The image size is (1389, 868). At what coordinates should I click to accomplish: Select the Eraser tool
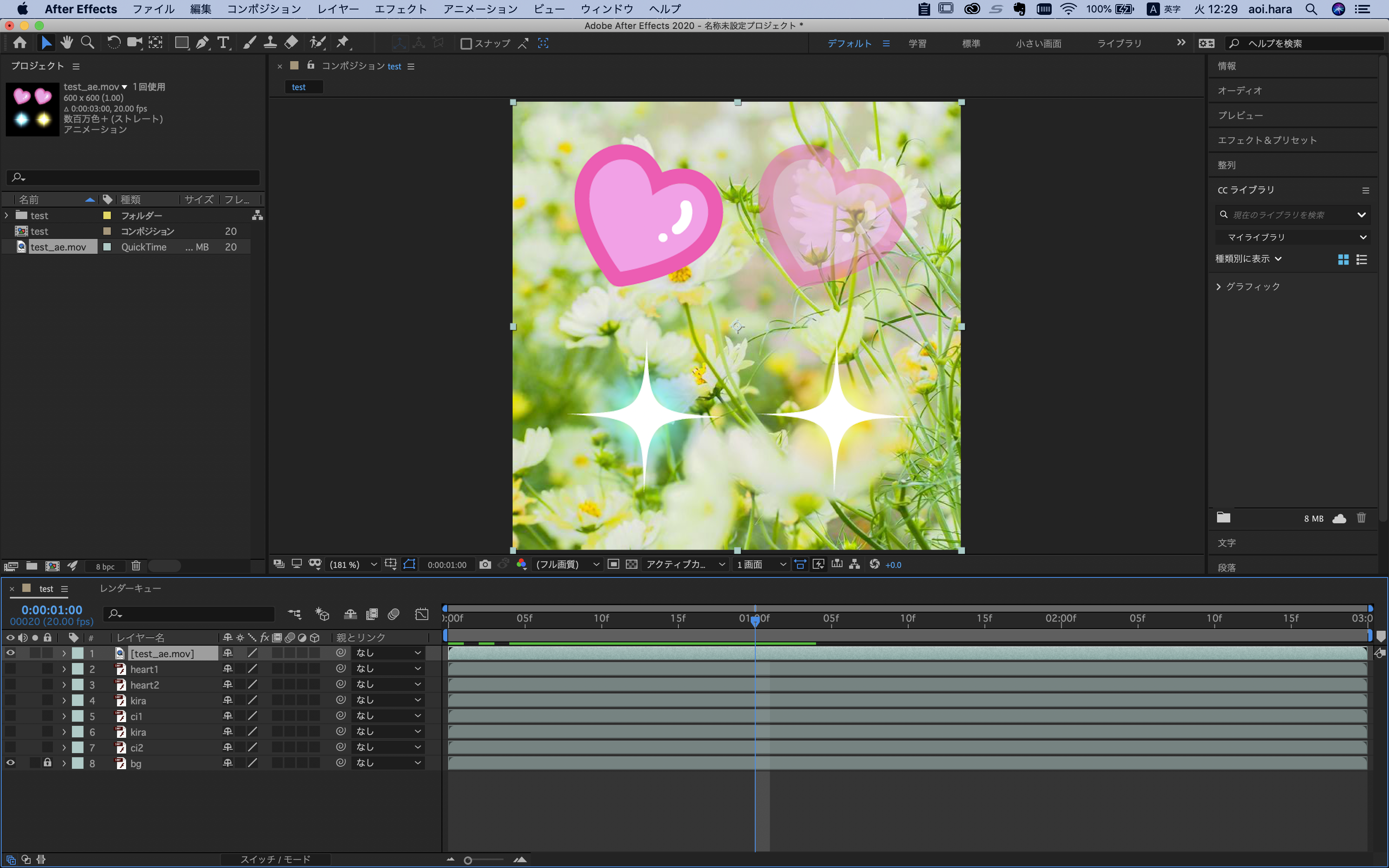(291, 43)
